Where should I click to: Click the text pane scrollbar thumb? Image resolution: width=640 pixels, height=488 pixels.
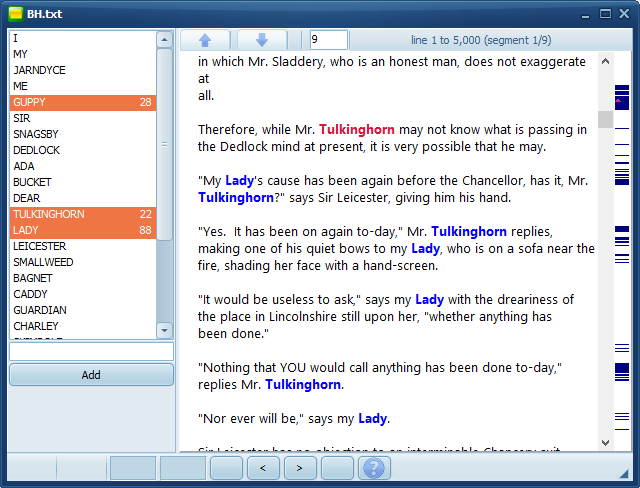tap(606, 120)
